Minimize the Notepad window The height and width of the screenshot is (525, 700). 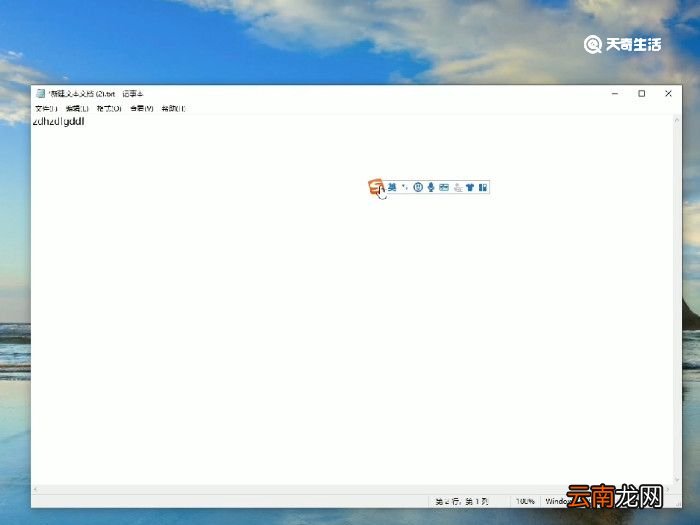(x=615, y=93)
